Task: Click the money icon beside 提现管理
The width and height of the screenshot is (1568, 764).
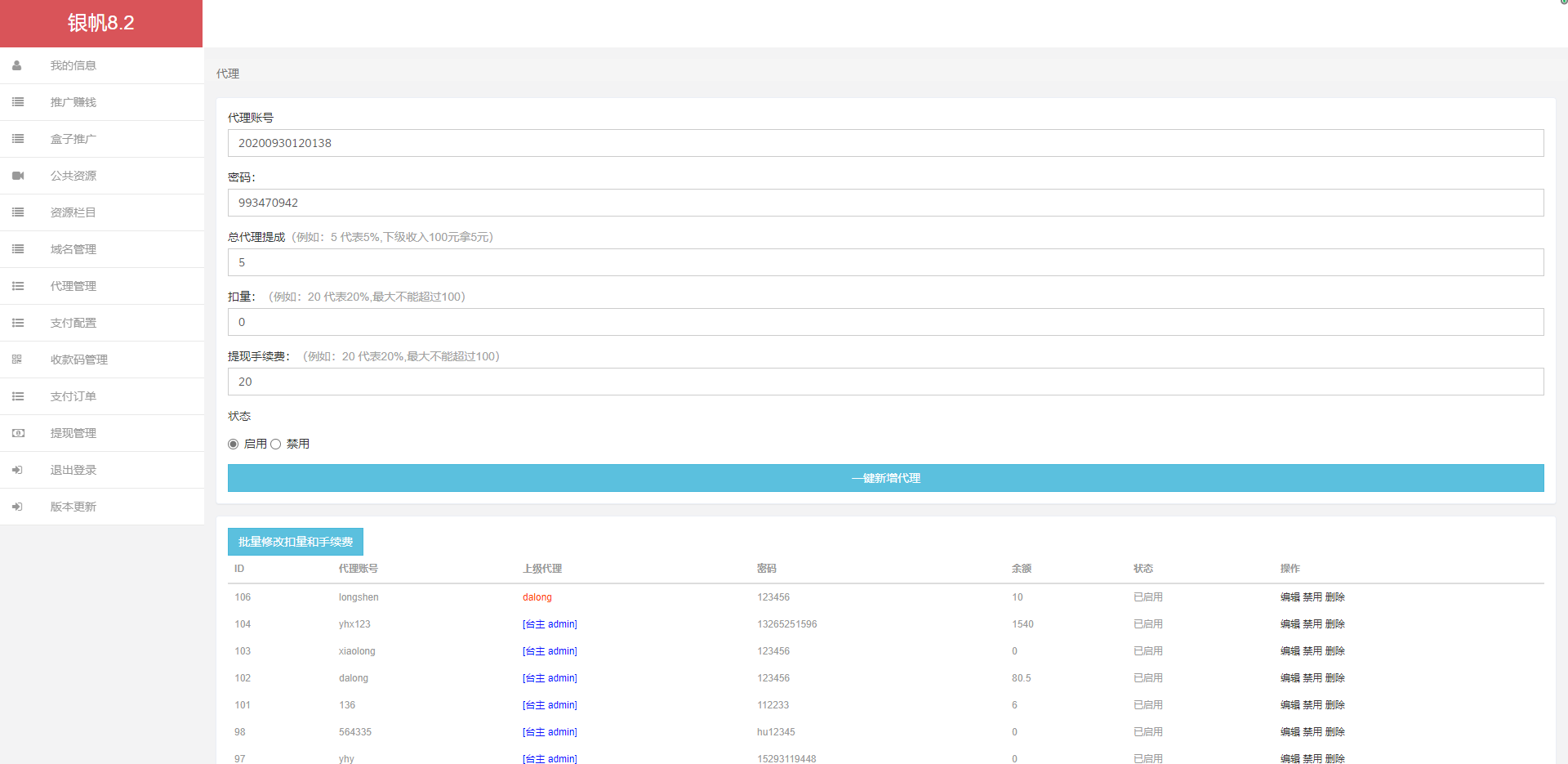Action: (18, 433)
